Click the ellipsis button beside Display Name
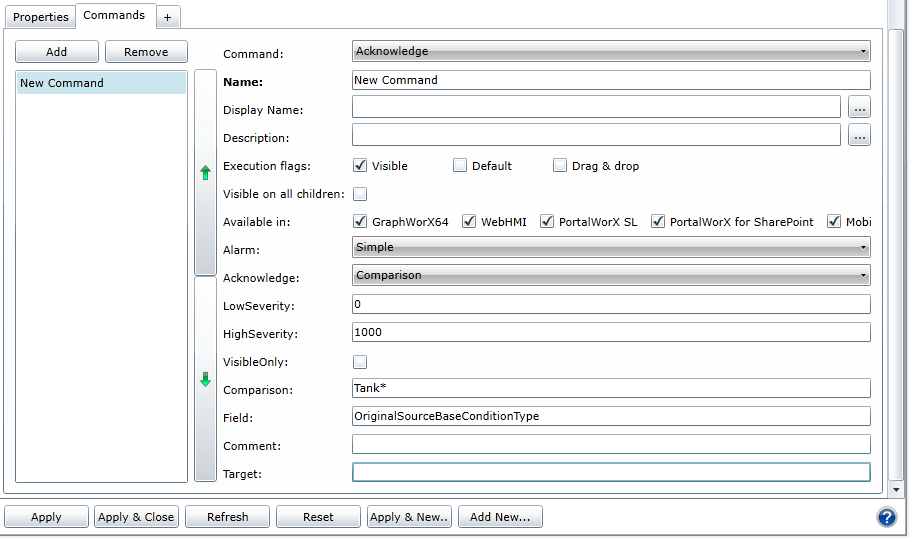The width and height of the screenshot is (910, 538). click(x=859, y=107)
